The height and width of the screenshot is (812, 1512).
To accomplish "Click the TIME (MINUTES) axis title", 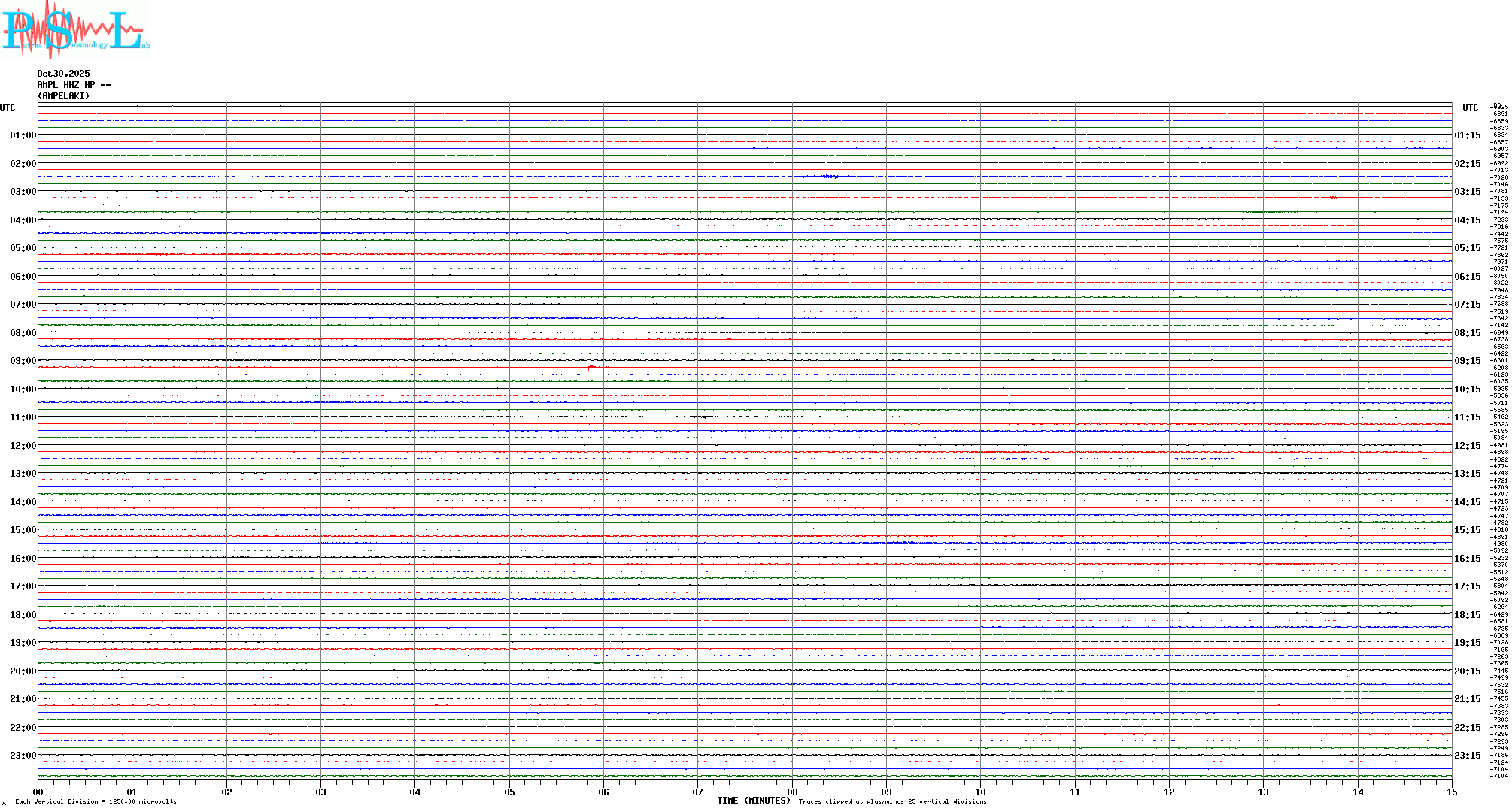I will [754, 801].
